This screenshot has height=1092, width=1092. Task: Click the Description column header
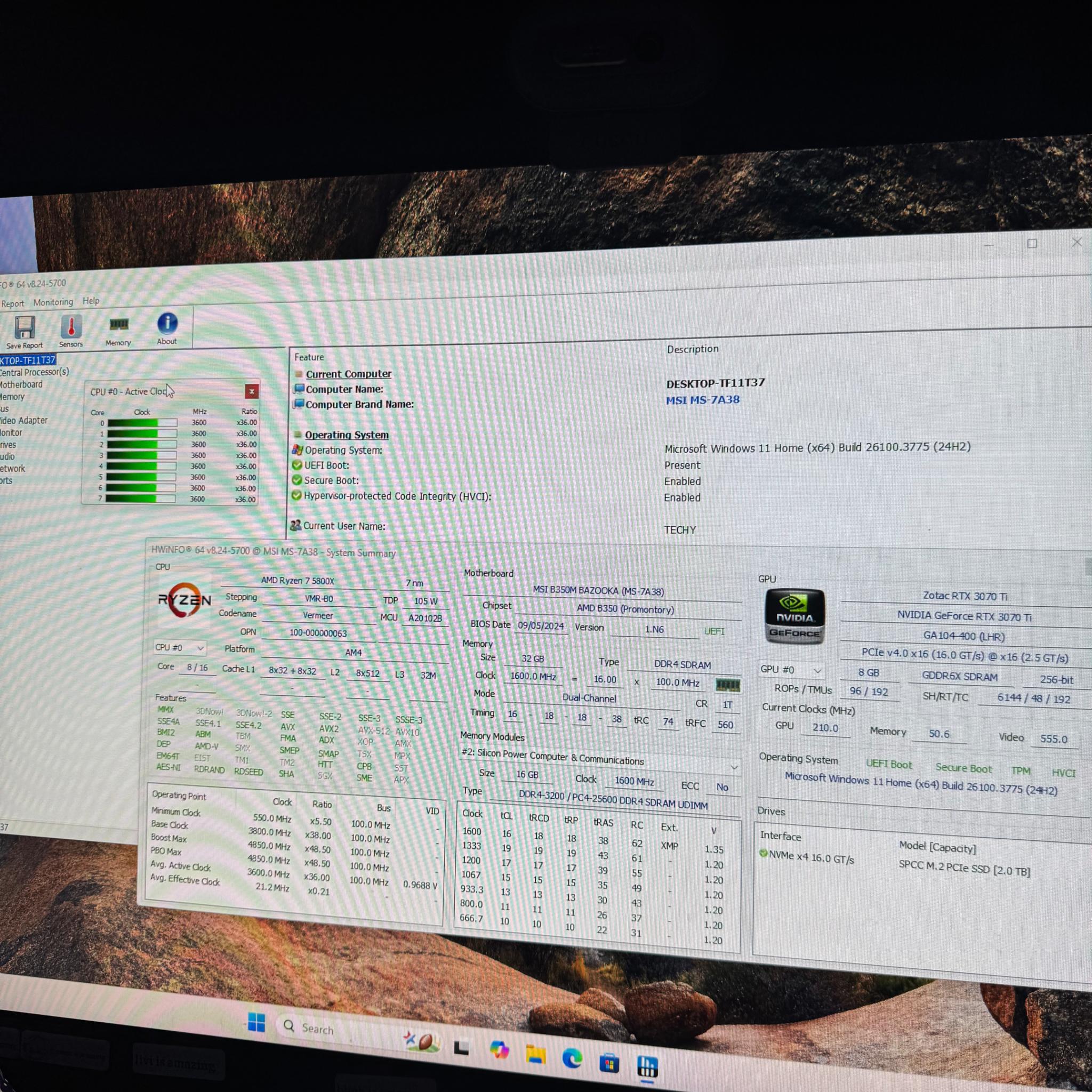(x=693, y=349)
